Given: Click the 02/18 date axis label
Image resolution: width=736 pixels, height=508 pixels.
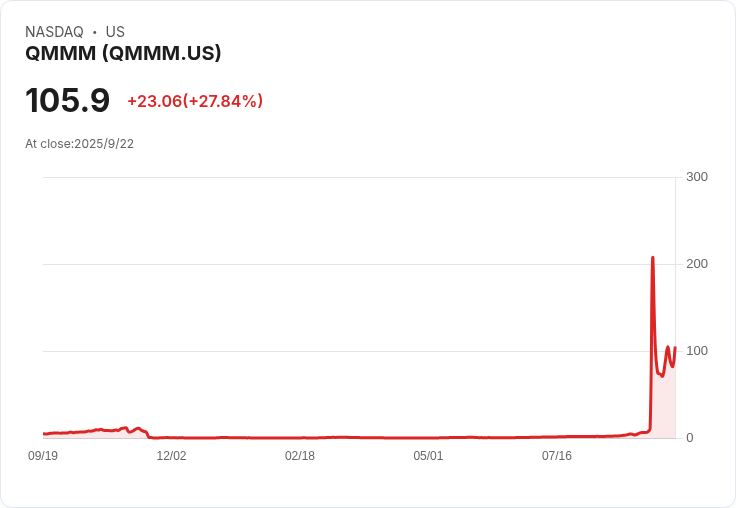Looking at the screenshot, I should tap(299, 456).
